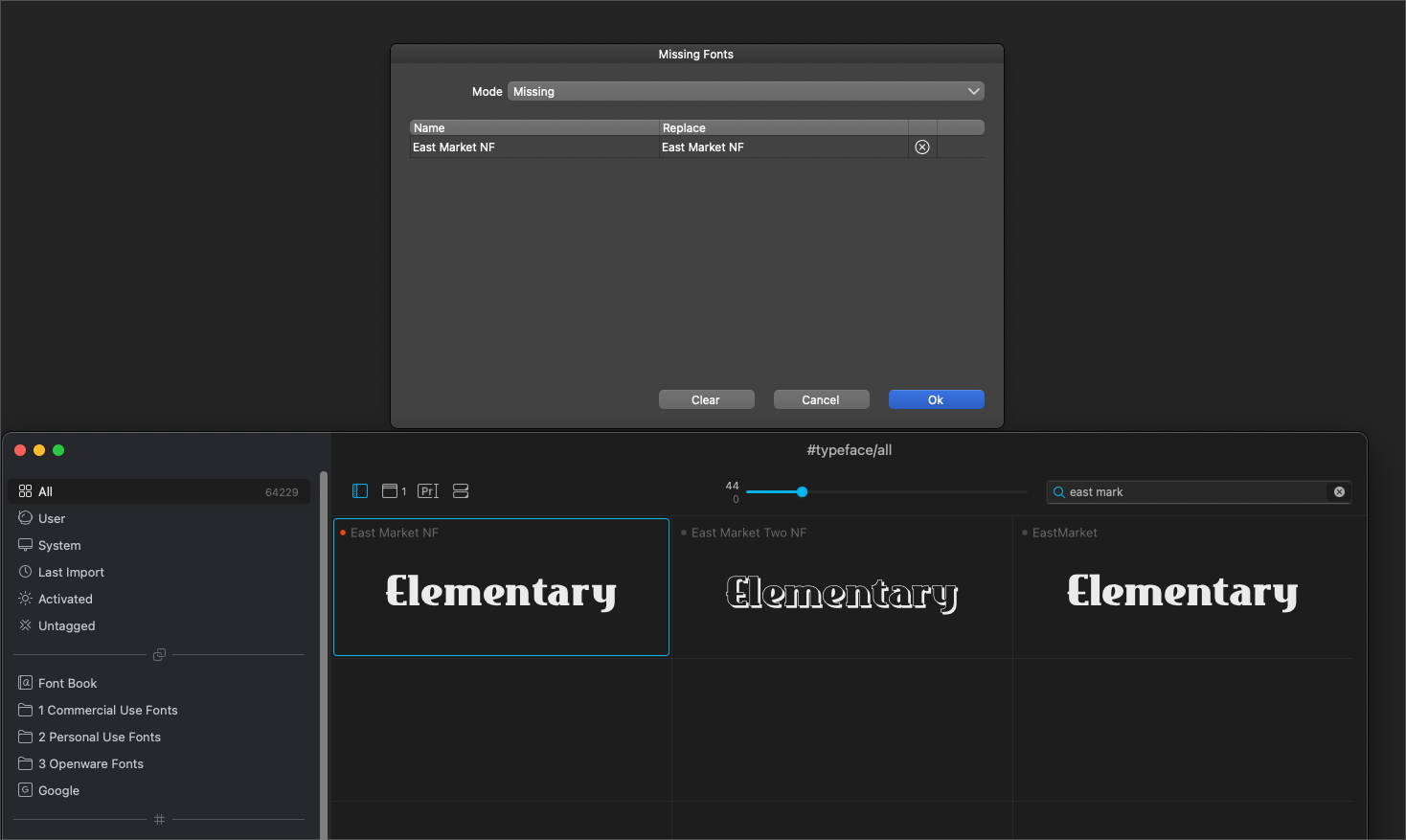
Task: Open the Mode dropdown set to Missing
Action: tap(745, 92)
